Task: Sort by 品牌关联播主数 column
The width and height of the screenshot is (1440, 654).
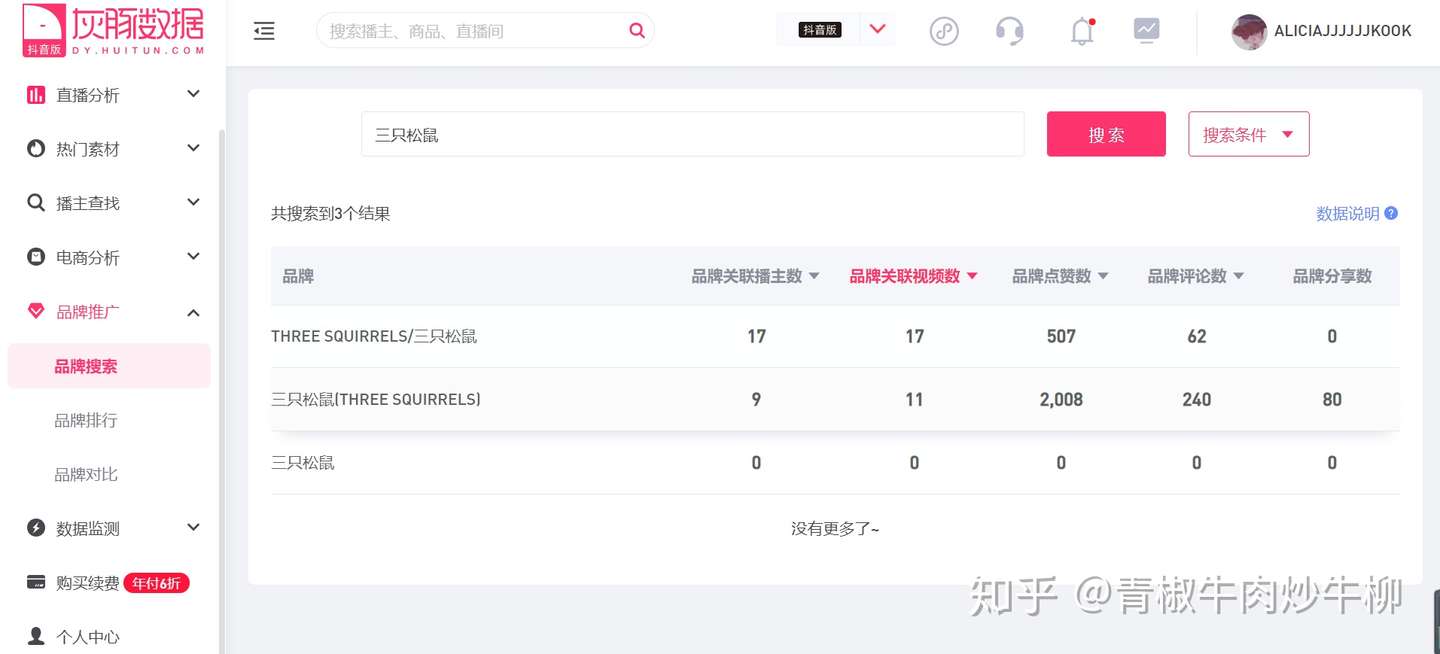Action: coord(755,276)
